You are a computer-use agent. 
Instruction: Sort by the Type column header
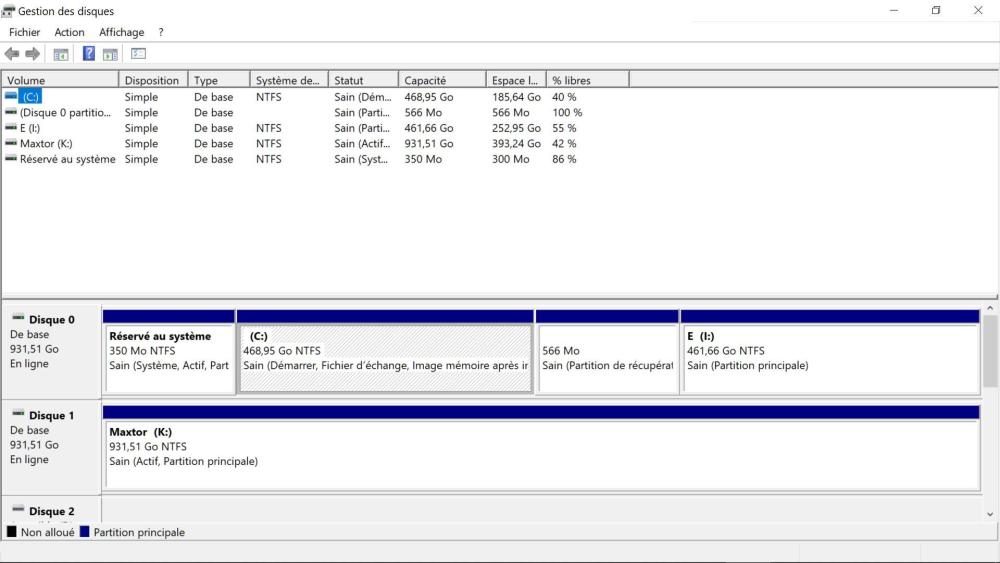click(x=219, y=80)
